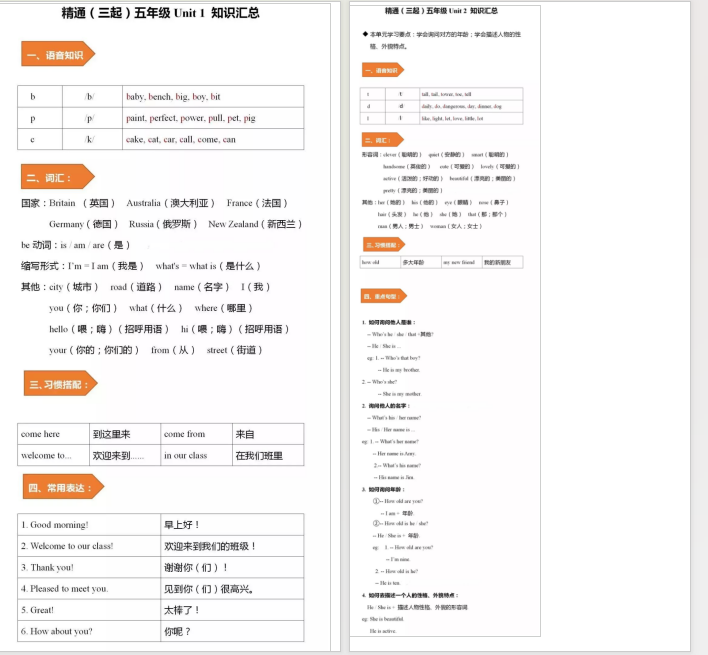
Task: Click the vocabulary entry your (你的;你们的)
Action: pyautogui.click(x=94, y=350)
